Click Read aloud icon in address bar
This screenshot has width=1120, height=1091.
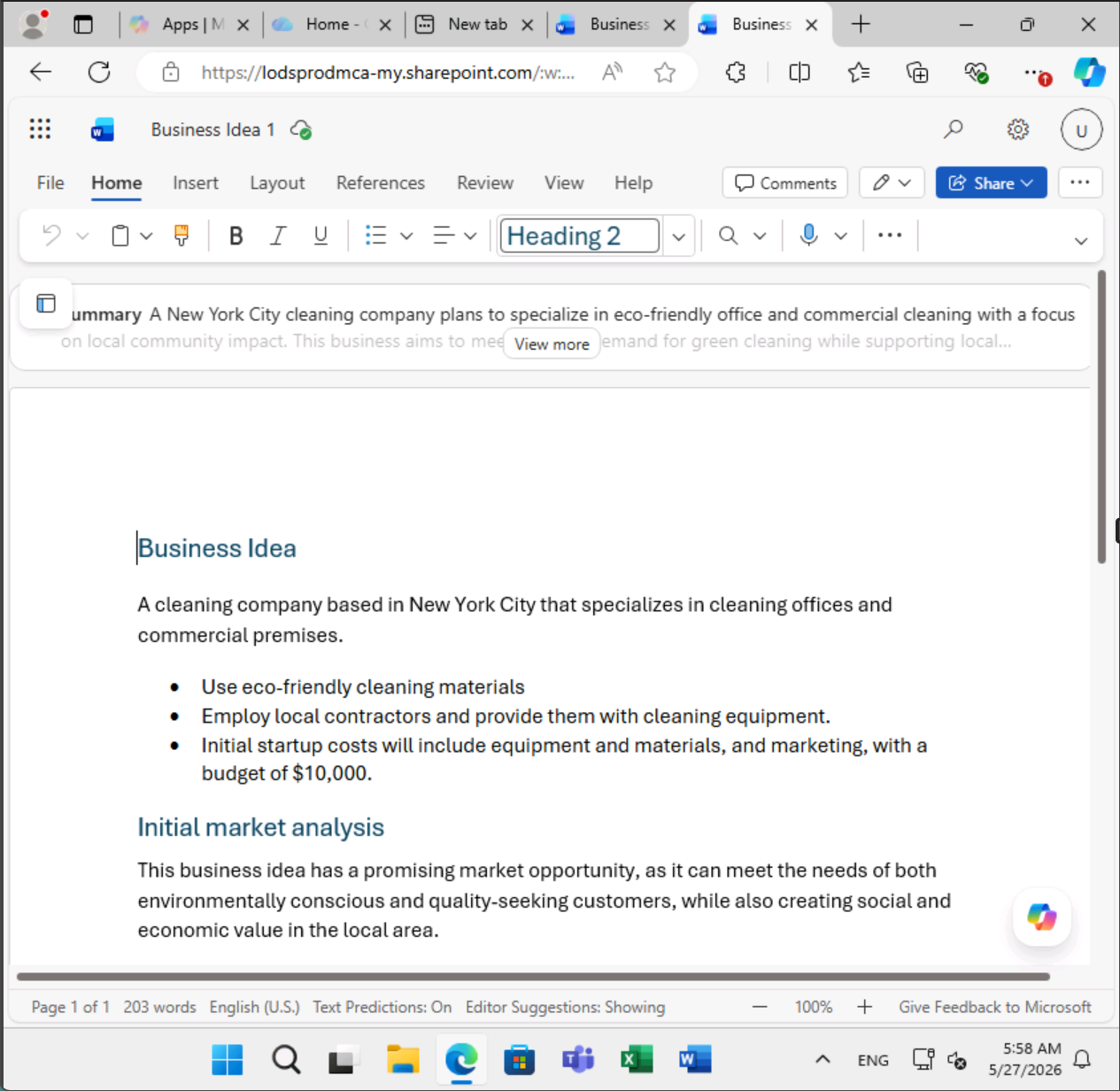coord(612,73)
